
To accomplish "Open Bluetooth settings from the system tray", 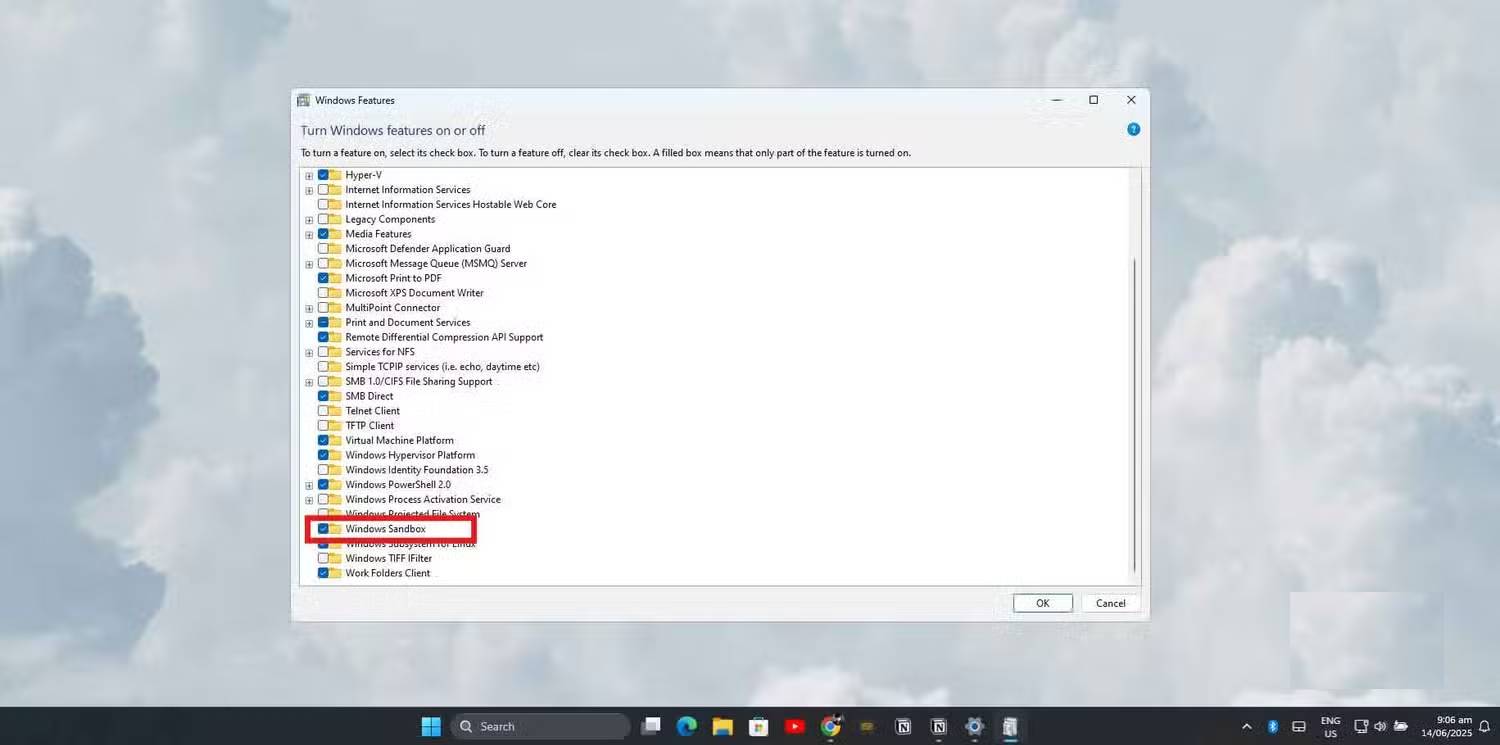I will pyautogui.click(x=1272, y=727).
